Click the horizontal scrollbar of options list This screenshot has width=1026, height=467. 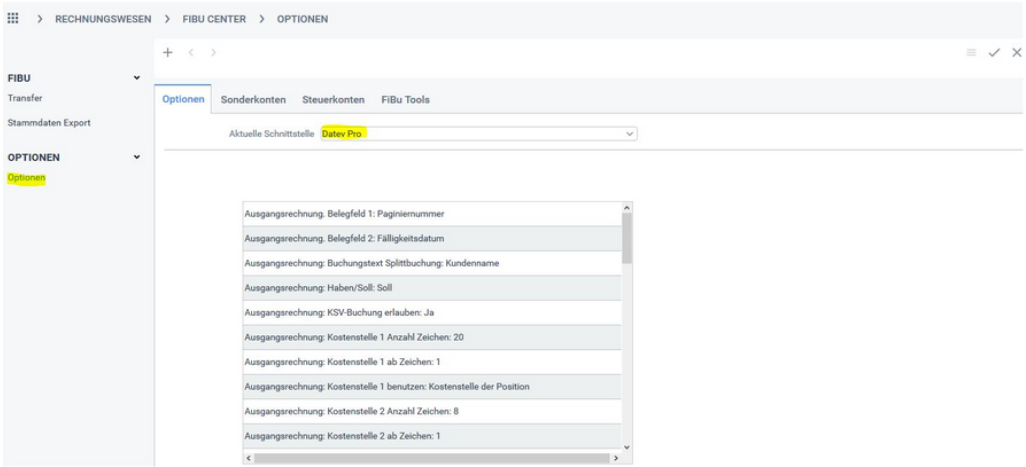point(430,458)
